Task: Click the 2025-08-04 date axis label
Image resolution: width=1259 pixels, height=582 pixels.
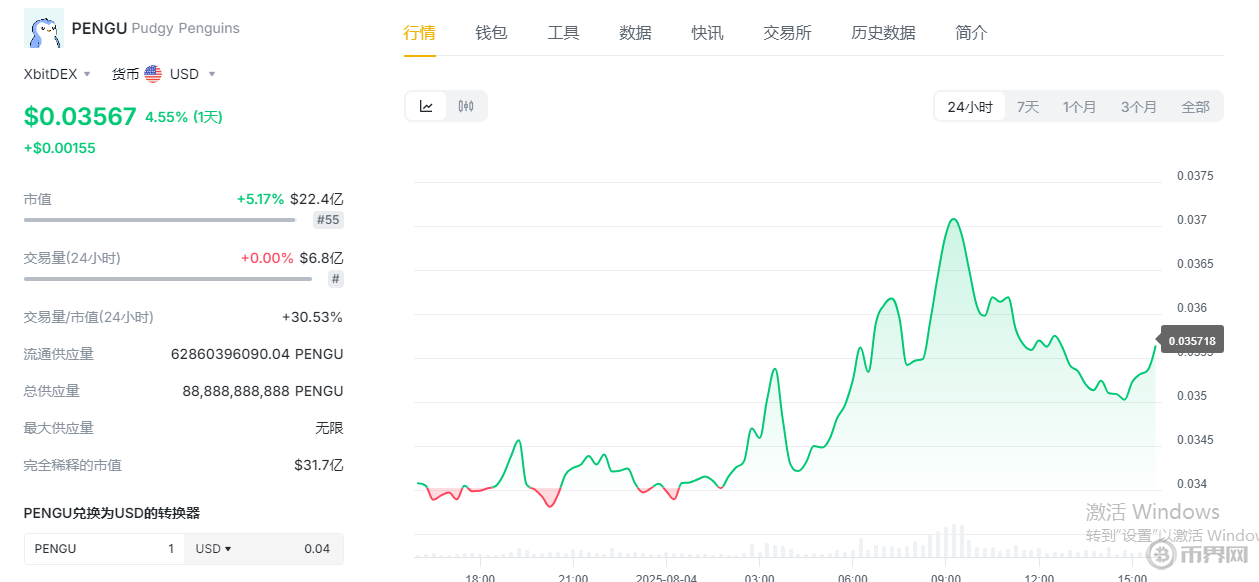Action: 666,577
